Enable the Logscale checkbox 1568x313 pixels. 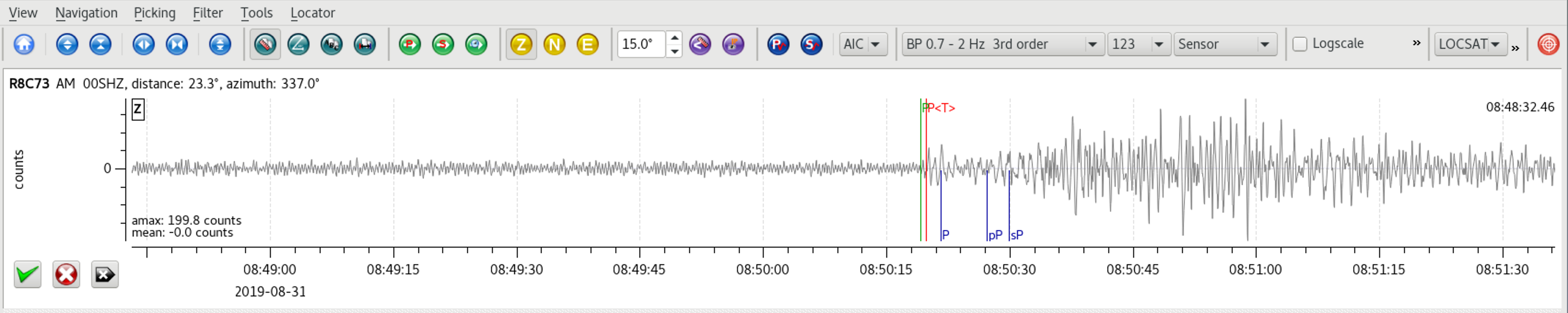click(x=1299, y=44)
